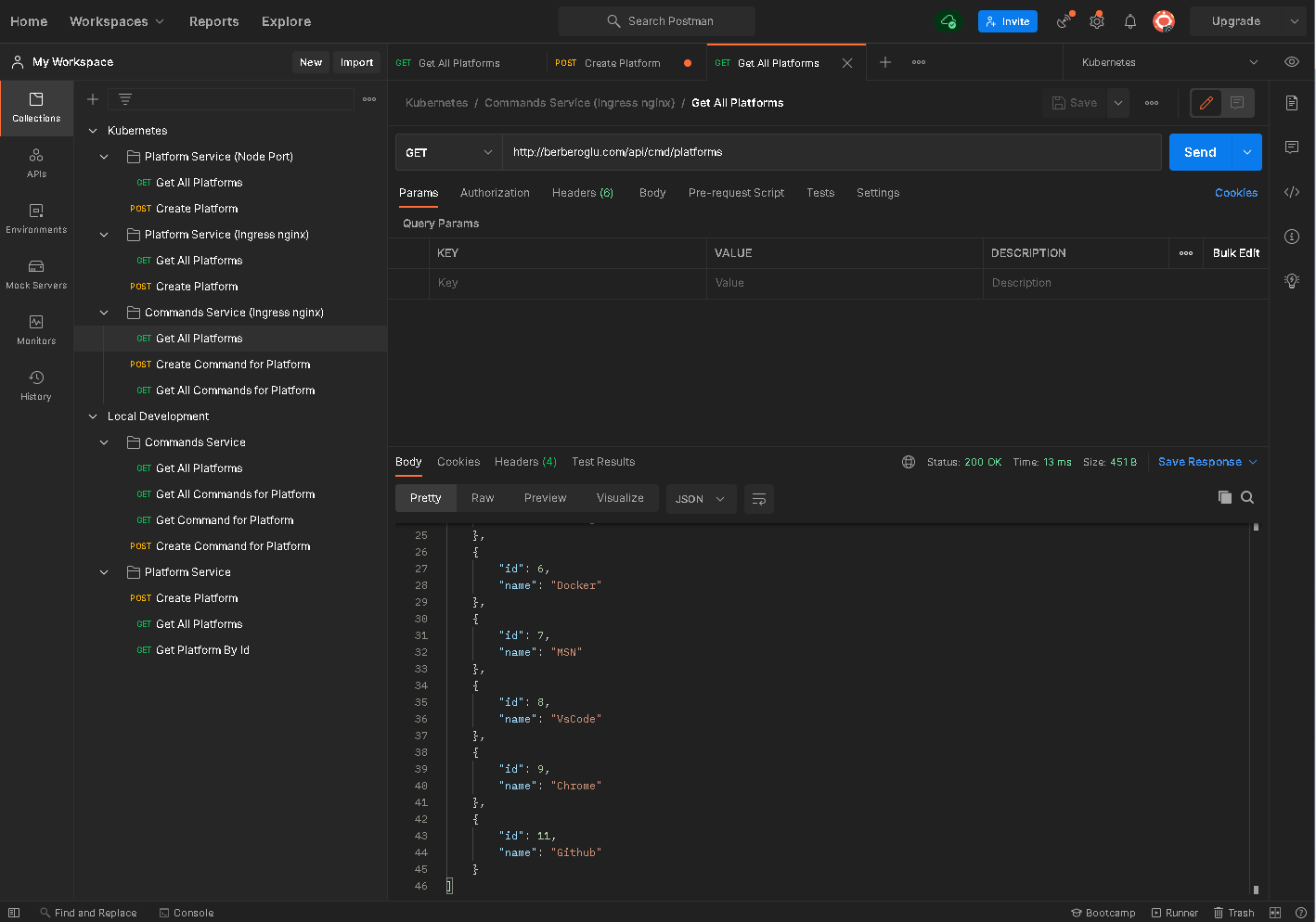Click the sync status cloud icon
This screenshot has width=1316, height=922.
tap(948, 21)
